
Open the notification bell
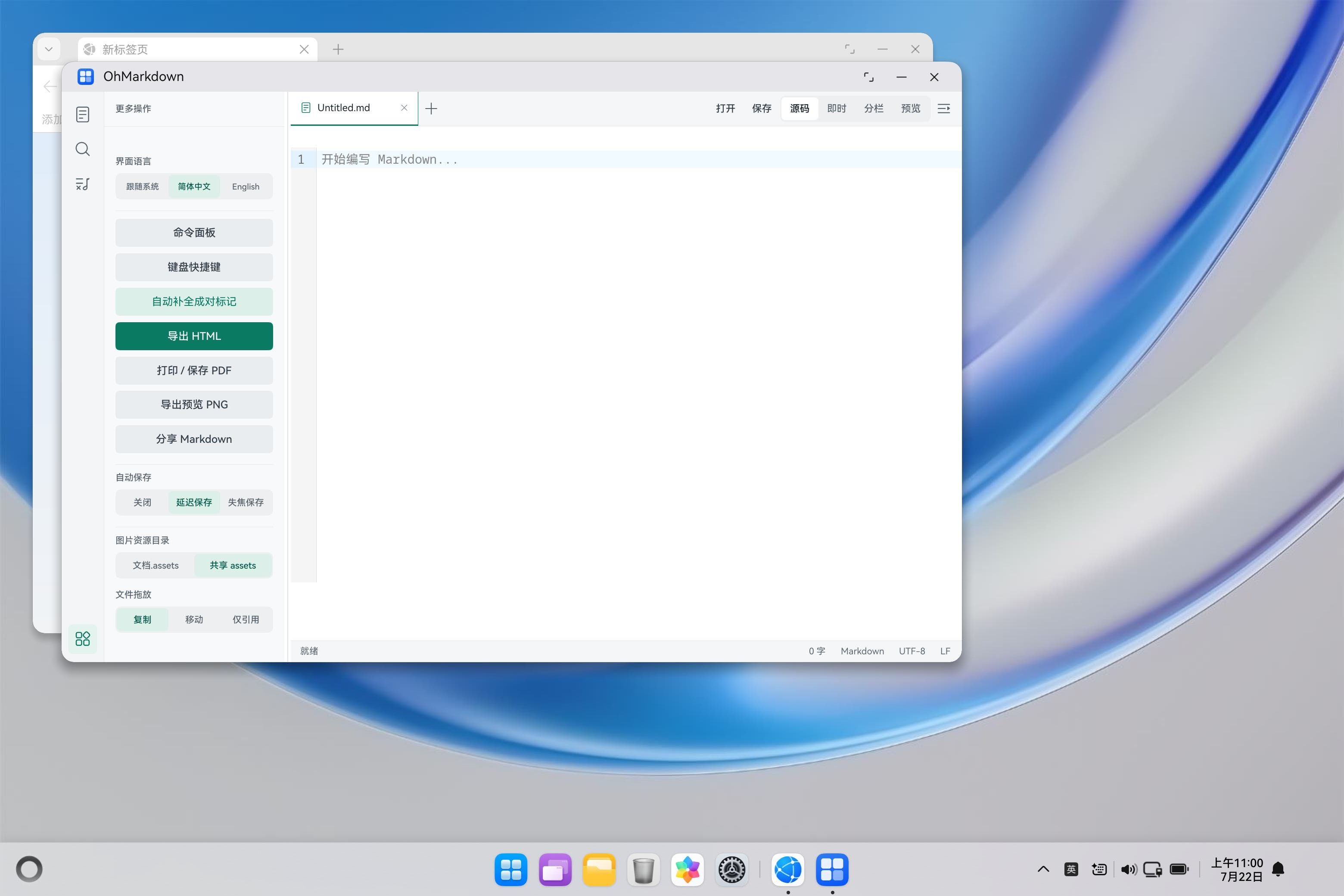[x=1278, y=869]
